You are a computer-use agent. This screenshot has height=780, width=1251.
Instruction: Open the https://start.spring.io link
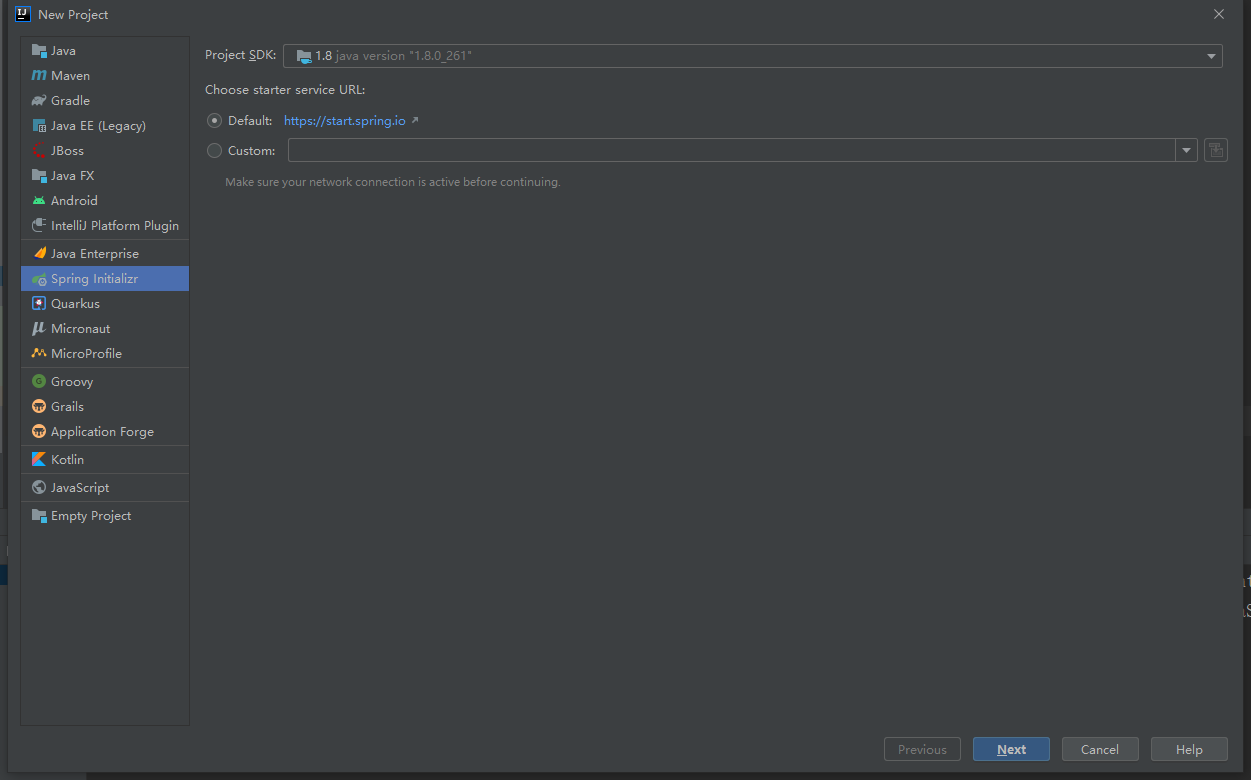pyautogui.click(x=345, y=121)
